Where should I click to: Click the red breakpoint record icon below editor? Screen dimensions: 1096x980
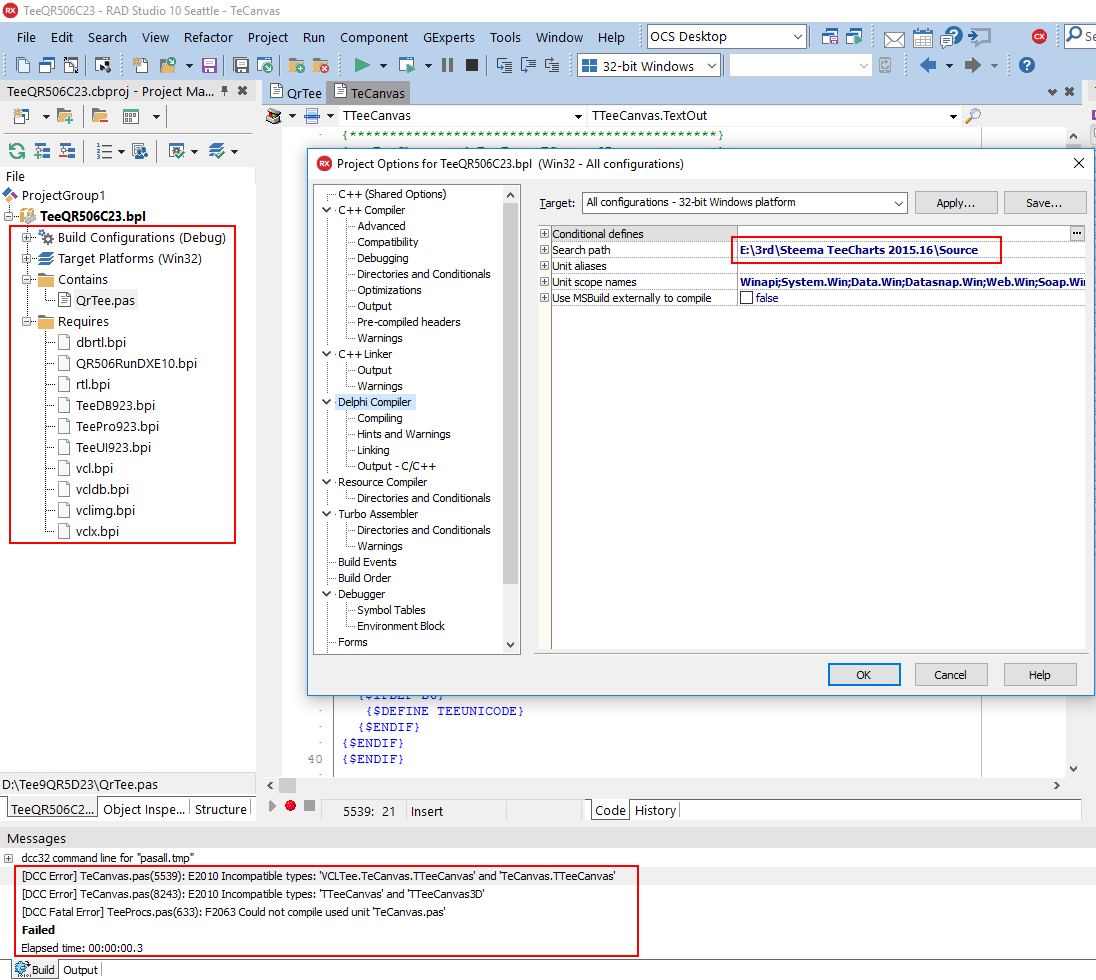(291, 806)
